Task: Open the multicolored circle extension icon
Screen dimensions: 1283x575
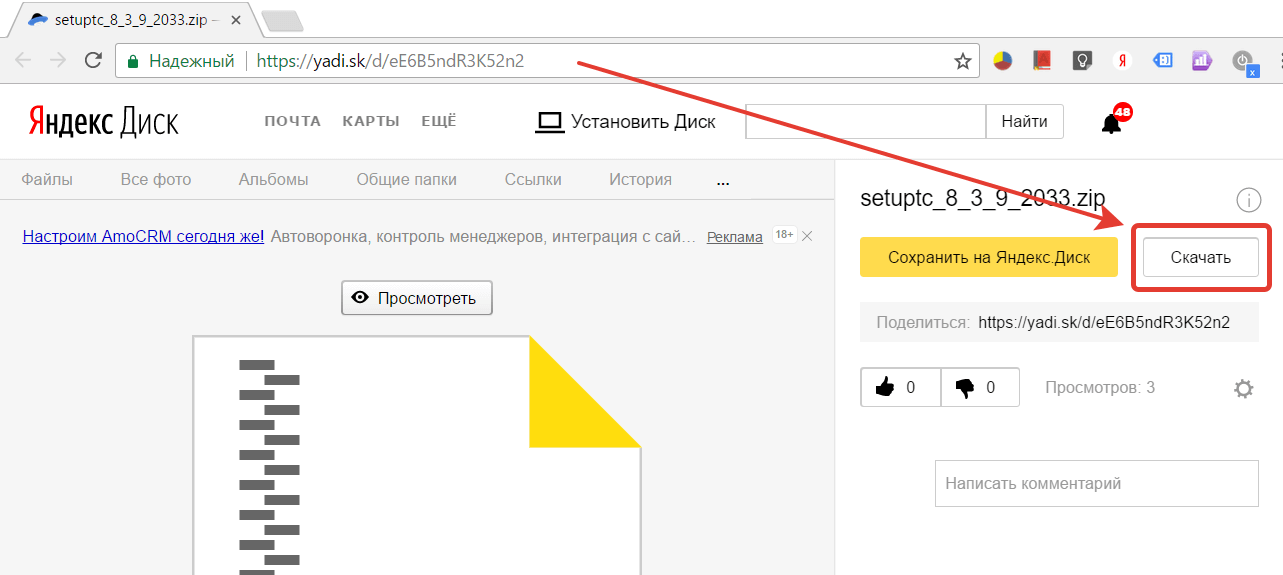Action: pos(1002,61)
